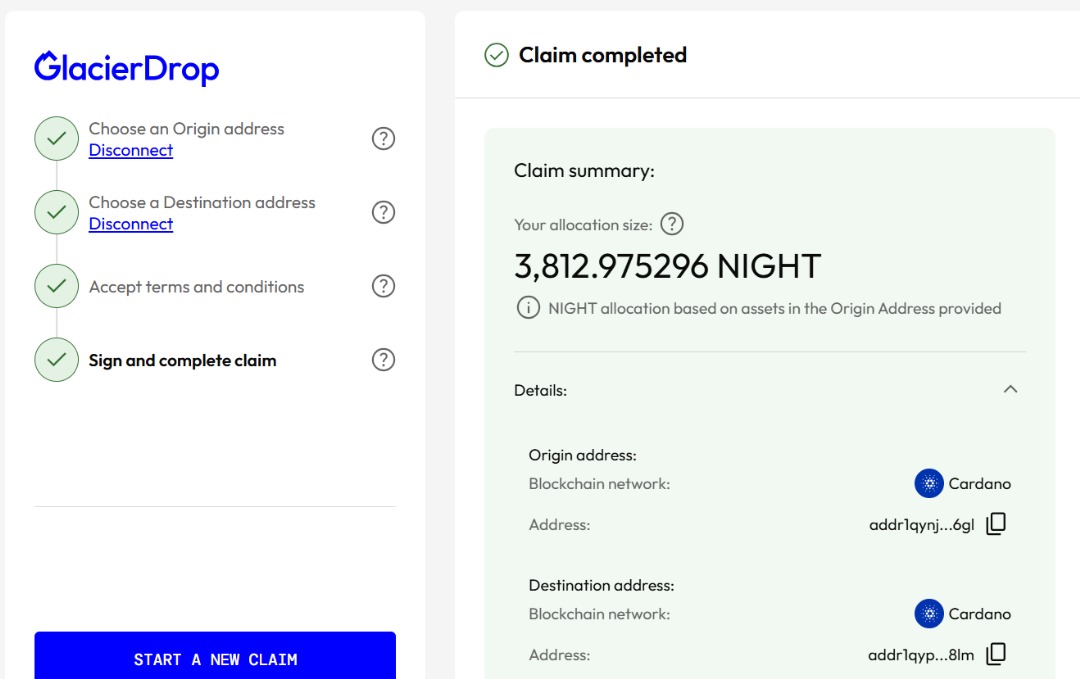Click the Choose a Destination address label
The image size is (1080, 679).
tap(202, 202)
